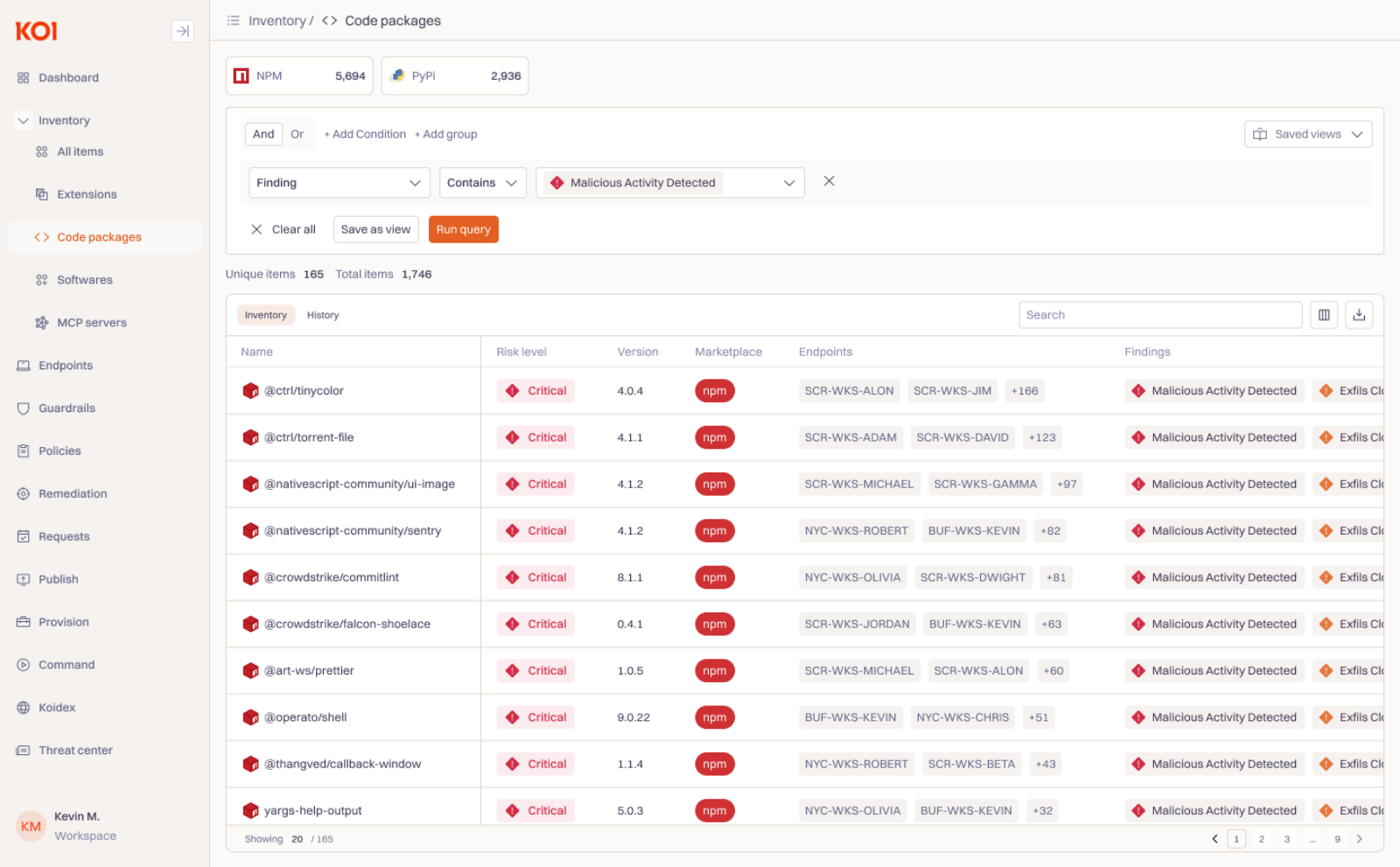Viewport: 1400px width, 867px height.
Task: Click Save as view button
Action: (375, 230)
